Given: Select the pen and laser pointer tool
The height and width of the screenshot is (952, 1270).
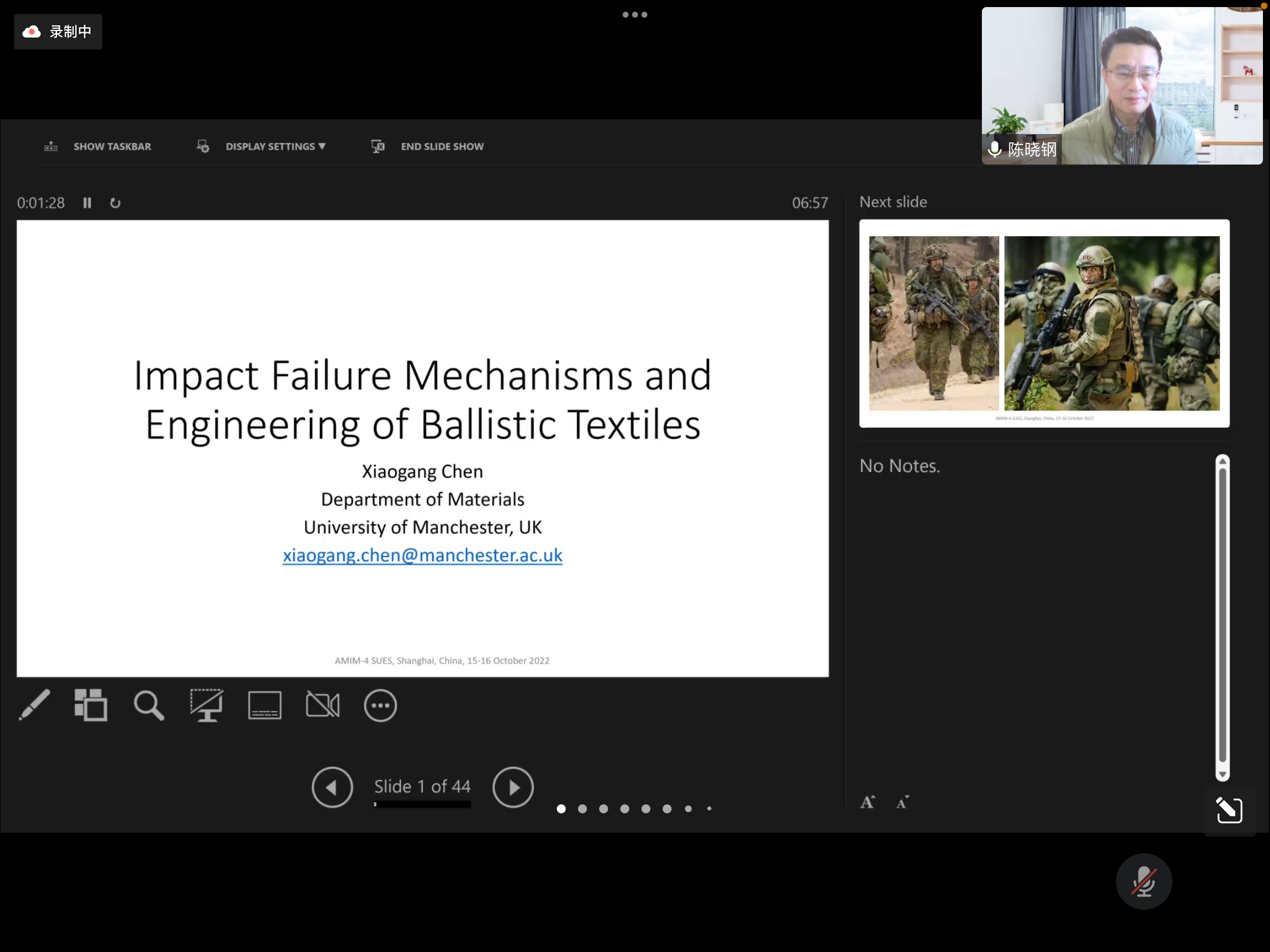Looking at the screenshot, I should point(34,705).
